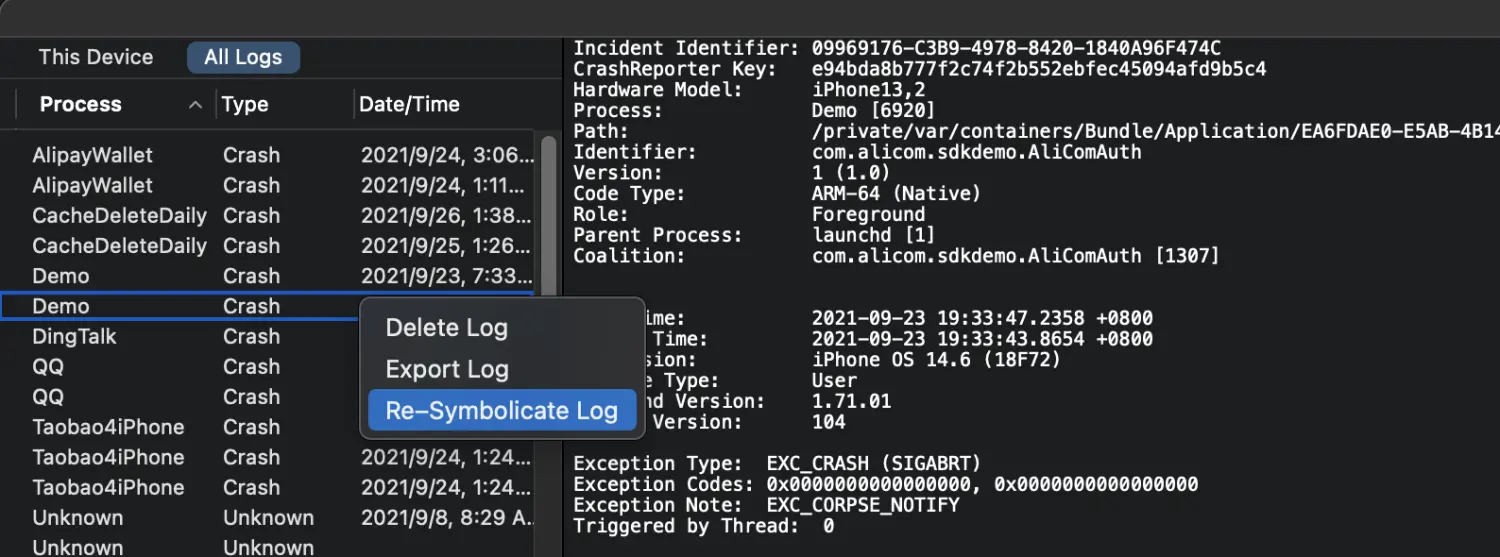This screenshot has height=557, width=1500.
Task: Select the DingTalk crash log
Action: pyautogui.click(x=74, y=336)
